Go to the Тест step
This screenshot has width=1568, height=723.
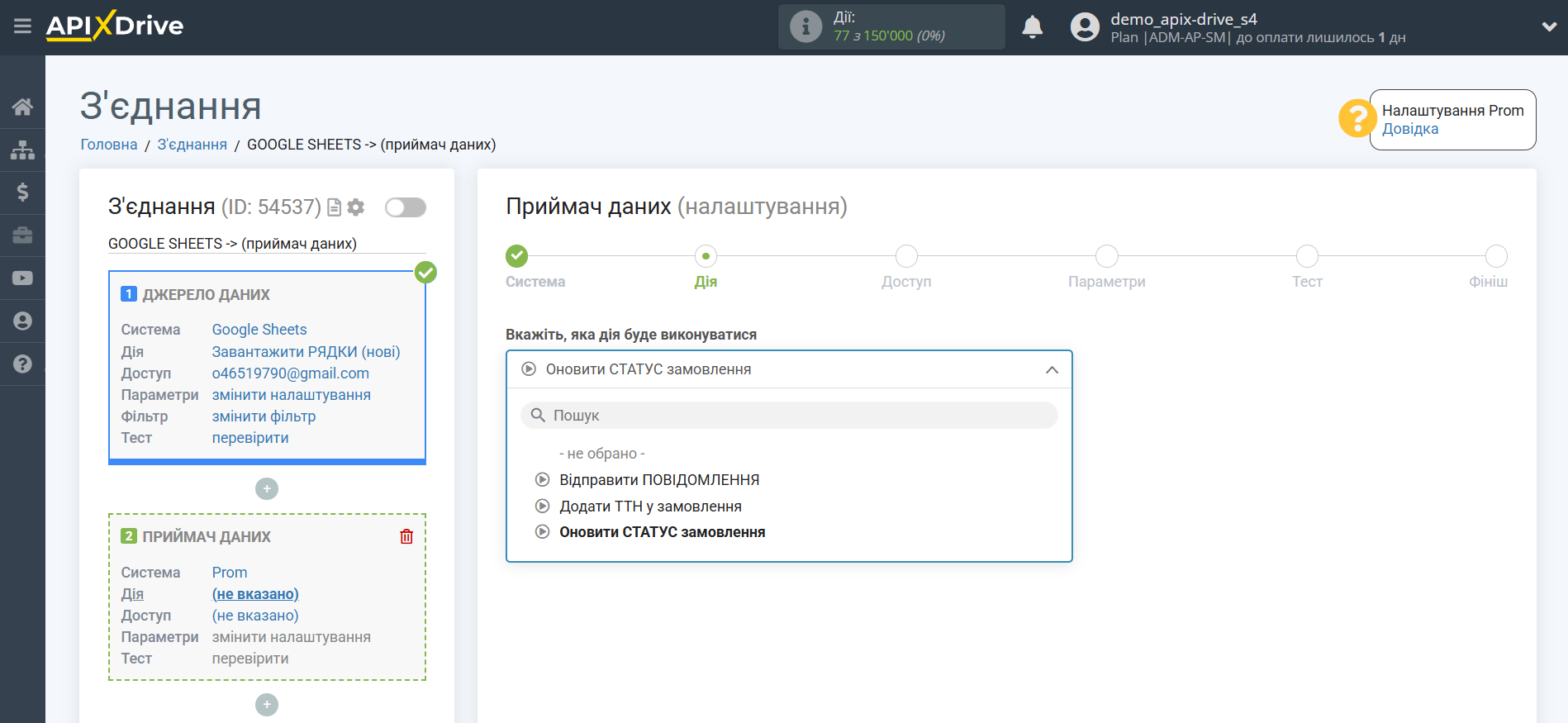1308,256
